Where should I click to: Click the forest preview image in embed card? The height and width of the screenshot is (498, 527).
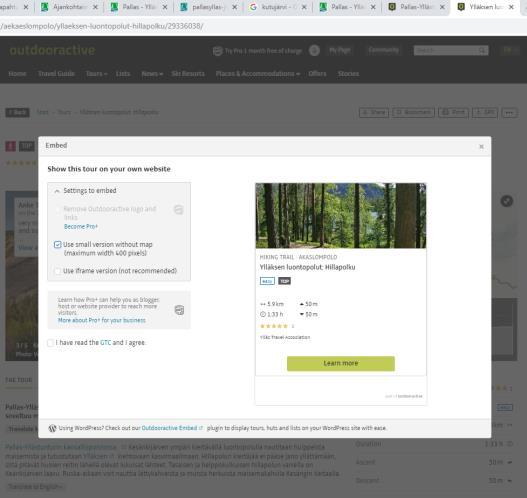coord(340,215)
